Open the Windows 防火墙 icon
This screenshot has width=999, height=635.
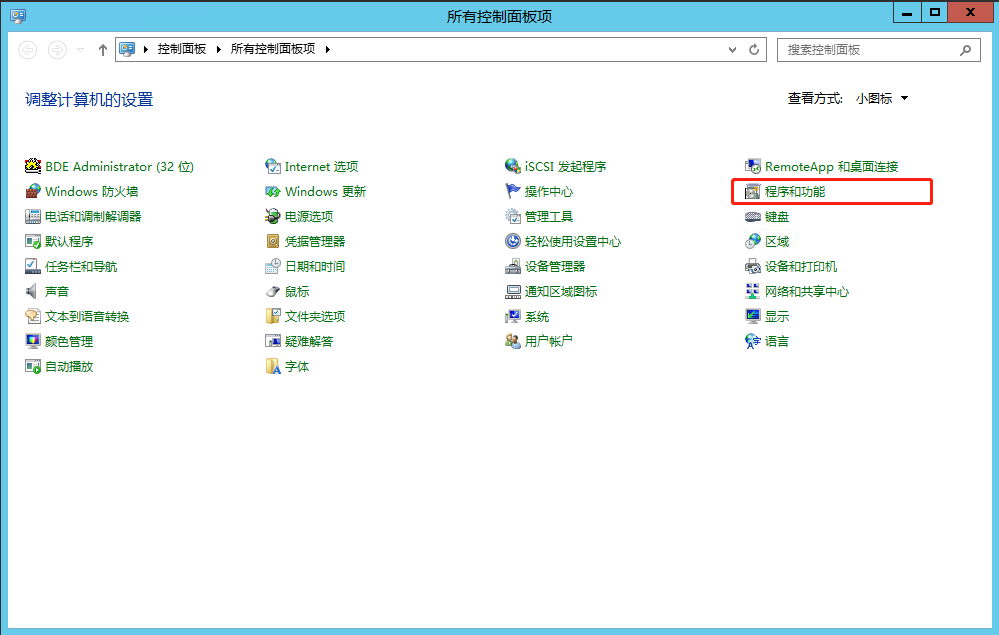tap(33, 192)
